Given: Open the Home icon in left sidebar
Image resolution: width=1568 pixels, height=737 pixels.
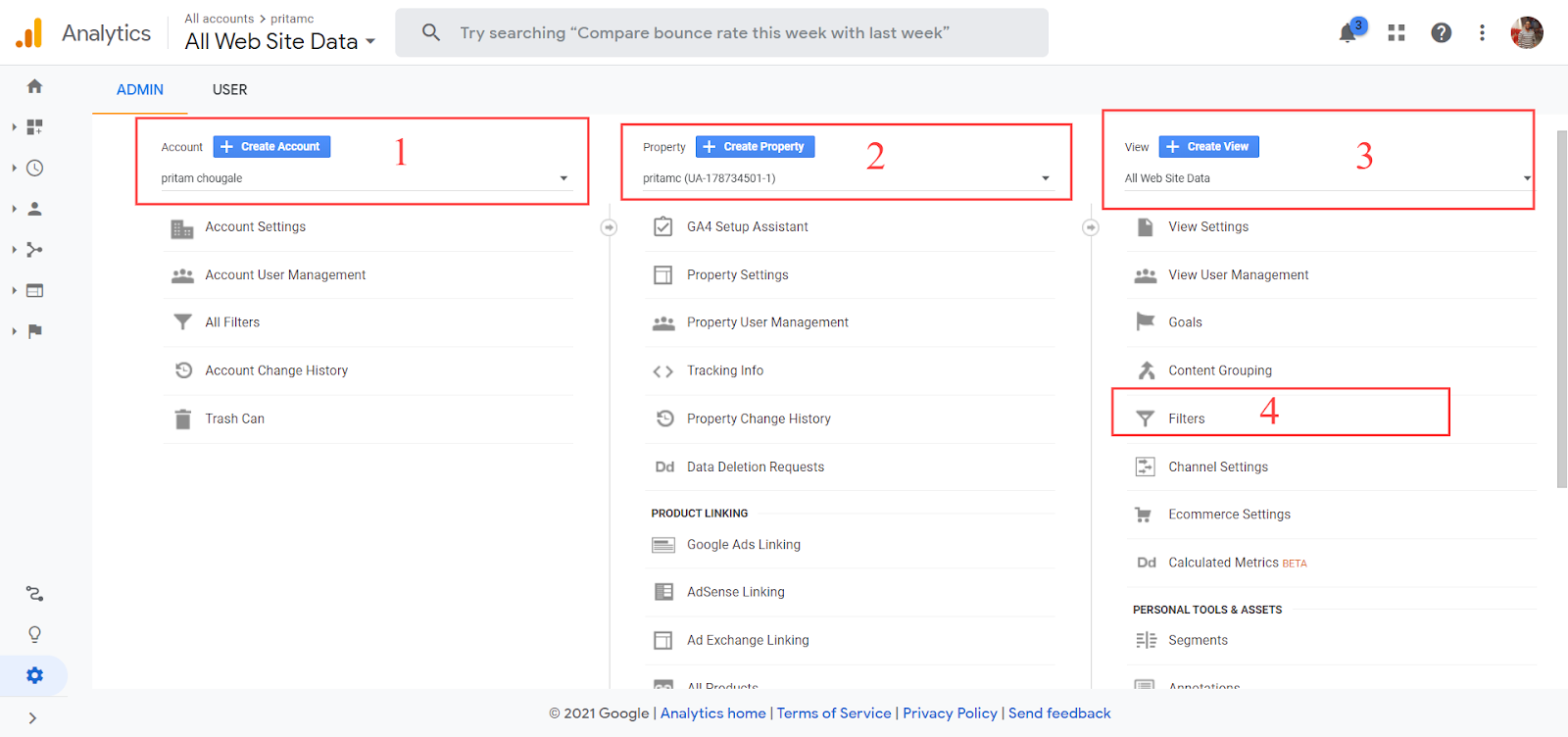Looking at the screenshot, I should (34, 86).
